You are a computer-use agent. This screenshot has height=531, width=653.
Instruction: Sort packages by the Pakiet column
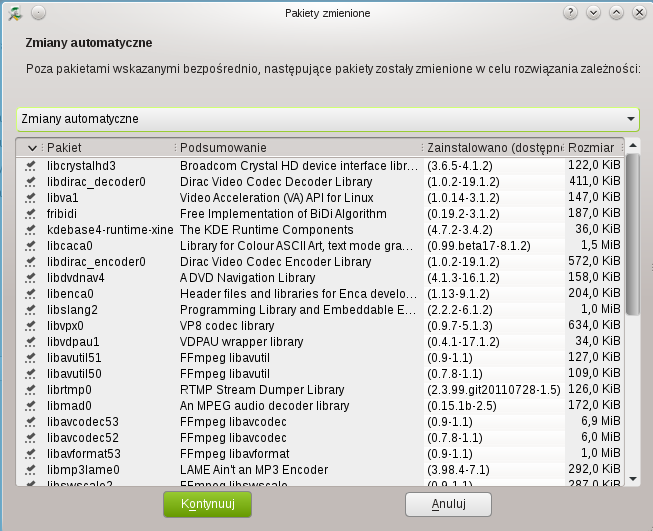point(110,148)
